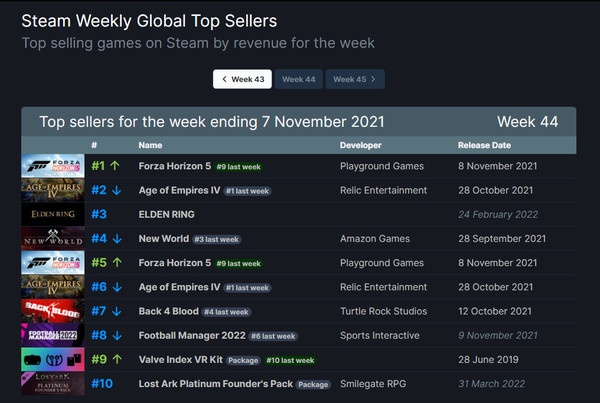Open the Forza Horizon 5 title in the #1 row

tap(174, 166)
